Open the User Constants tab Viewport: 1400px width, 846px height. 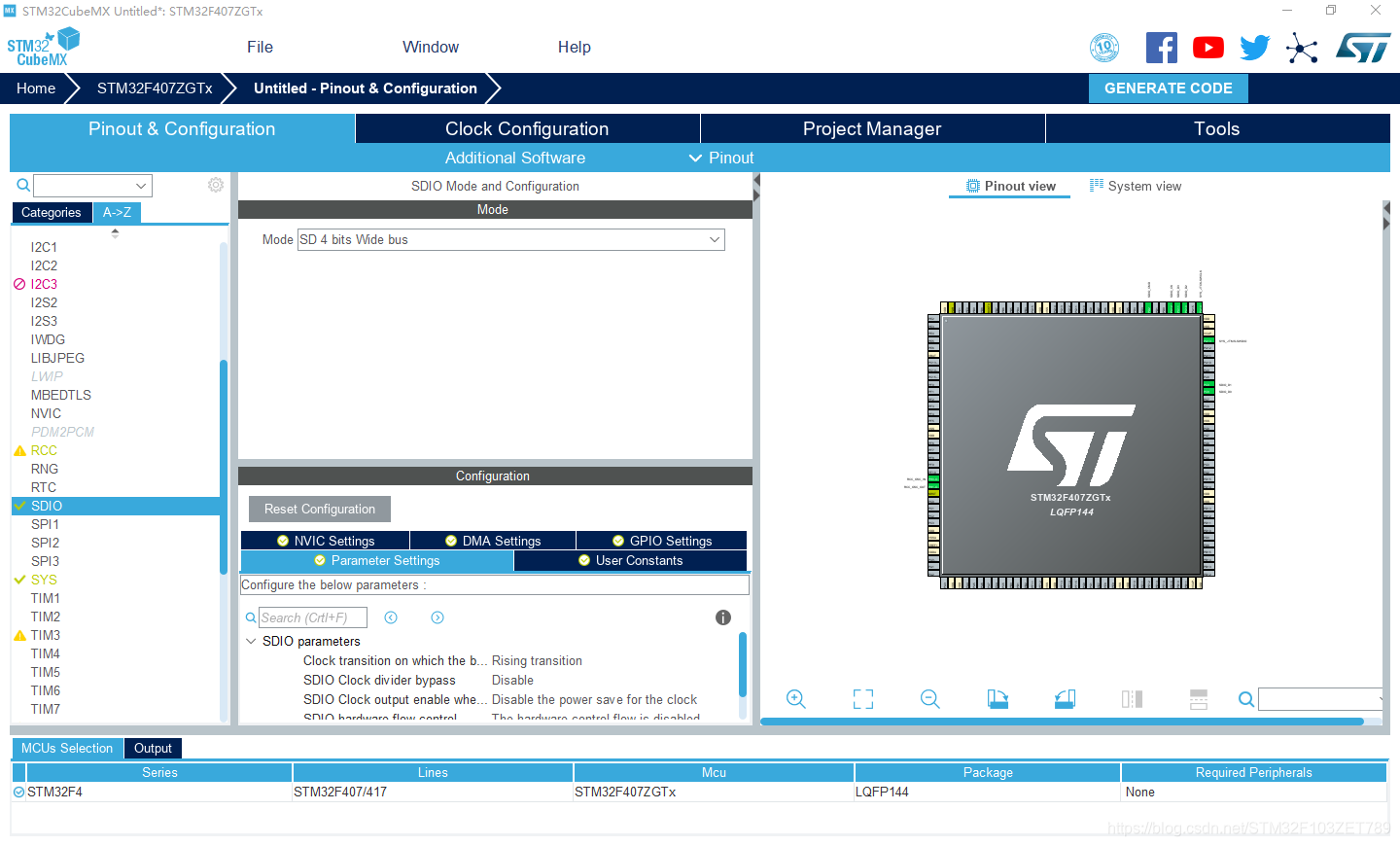(630, 560)
